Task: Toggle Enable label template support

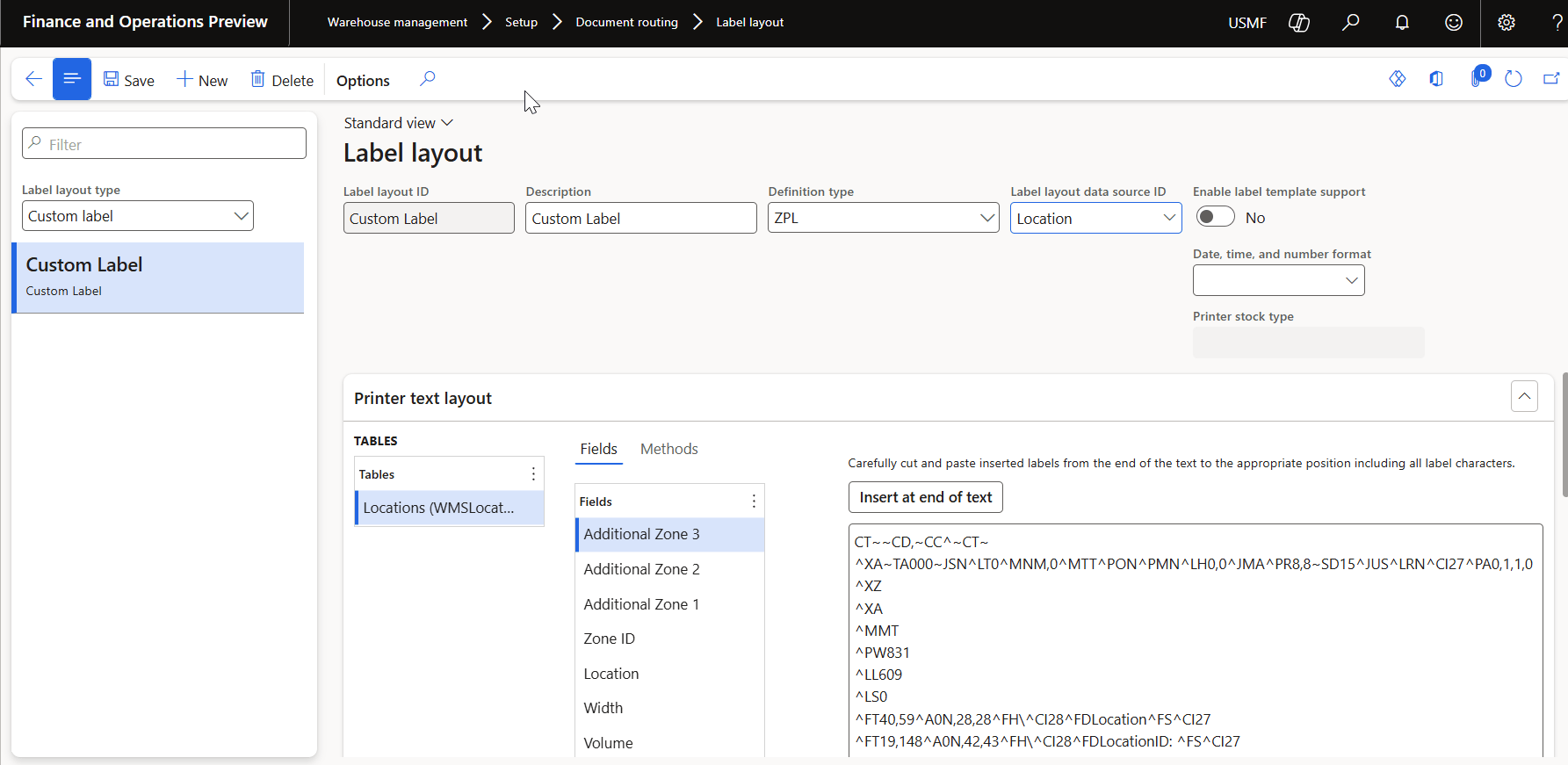Action: coord(1216,217)
